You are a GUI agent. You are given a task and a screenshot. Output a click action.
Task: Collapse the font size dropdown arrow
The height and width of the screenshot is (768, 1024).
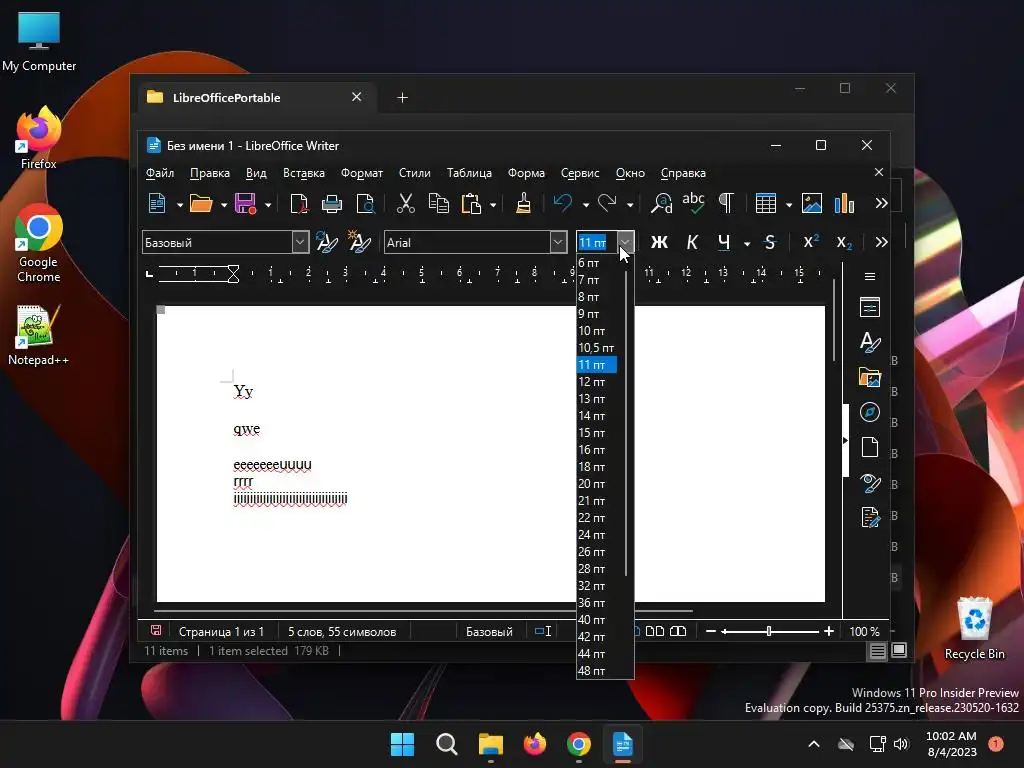[625, 242]
